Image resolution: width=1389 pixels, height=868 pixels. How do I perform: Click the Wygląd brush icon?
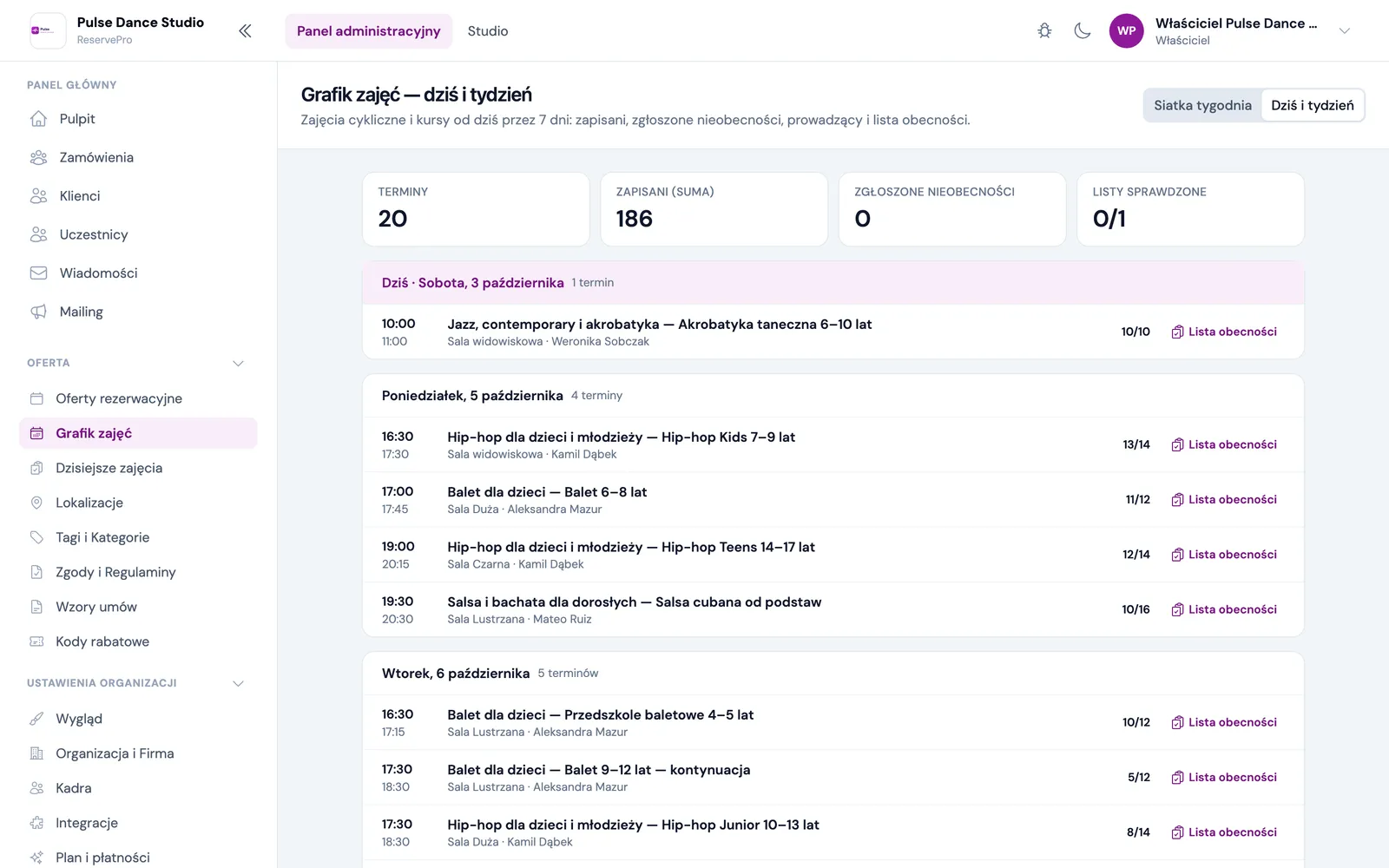(x=36, y=719)
